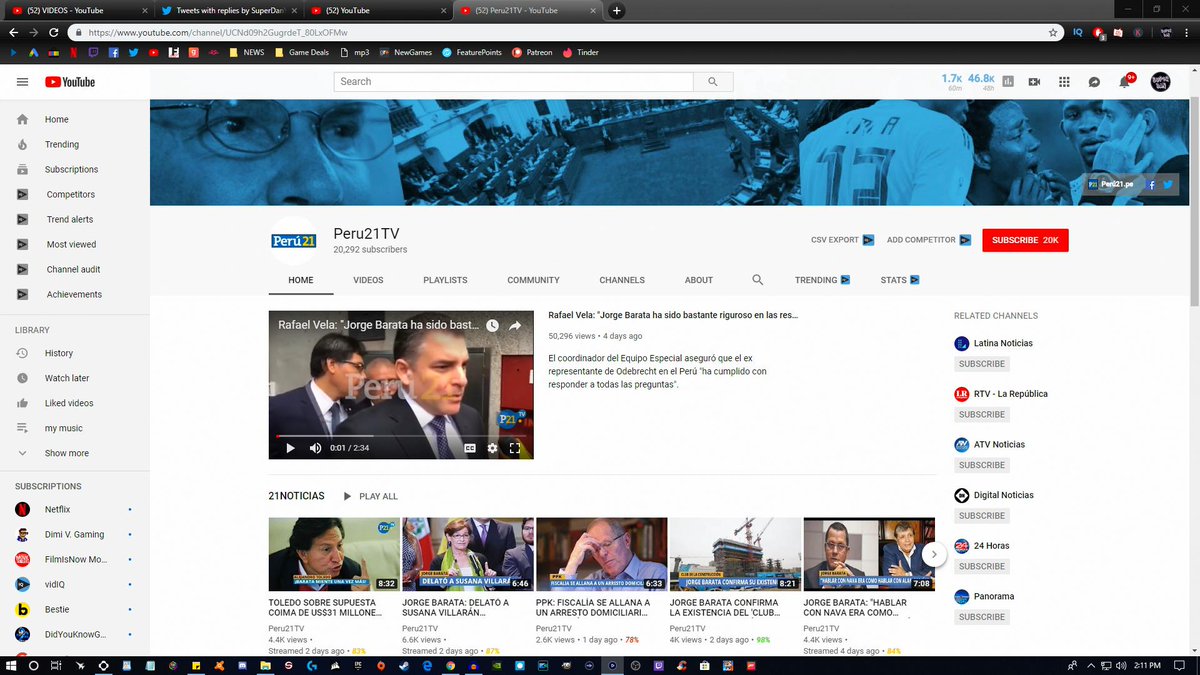
Task: Open the notifications bell
Action: pos(1125,82)
